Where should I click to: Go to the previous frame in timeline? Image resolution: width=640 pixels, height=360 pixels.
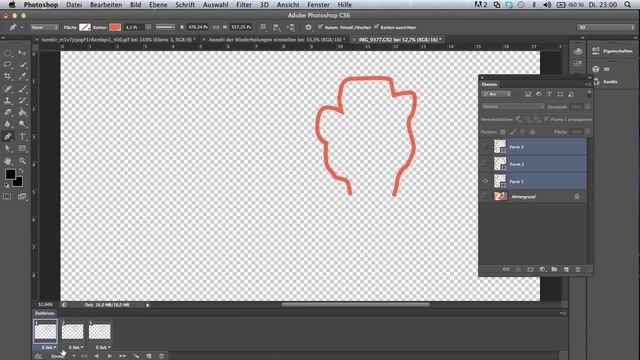pos(96,356)
